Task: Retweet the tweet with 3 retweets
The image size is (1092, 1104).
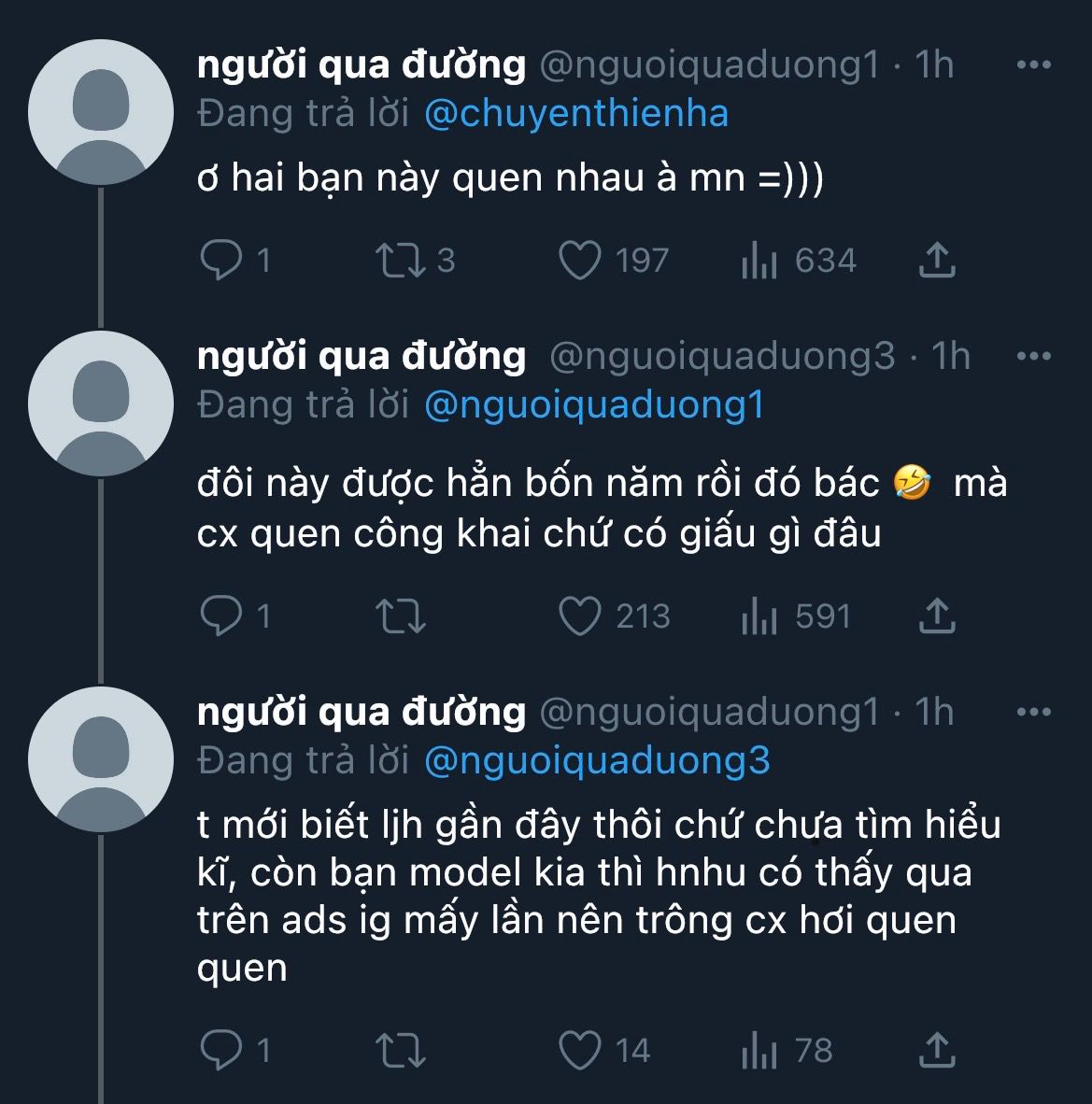Action: click(x=401, y=260)
